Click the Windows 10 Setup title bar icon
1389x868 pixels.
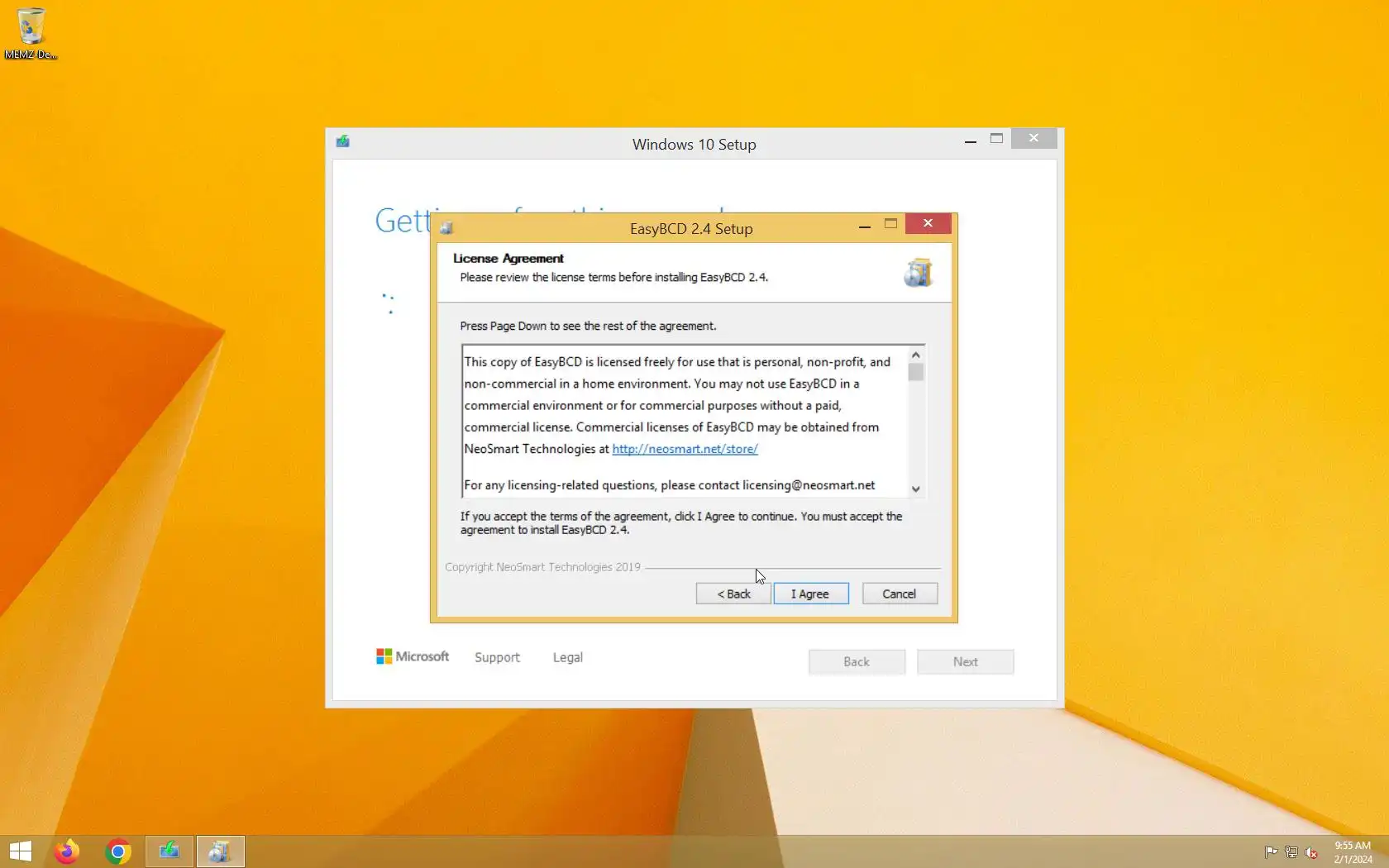tap(342, 141)
